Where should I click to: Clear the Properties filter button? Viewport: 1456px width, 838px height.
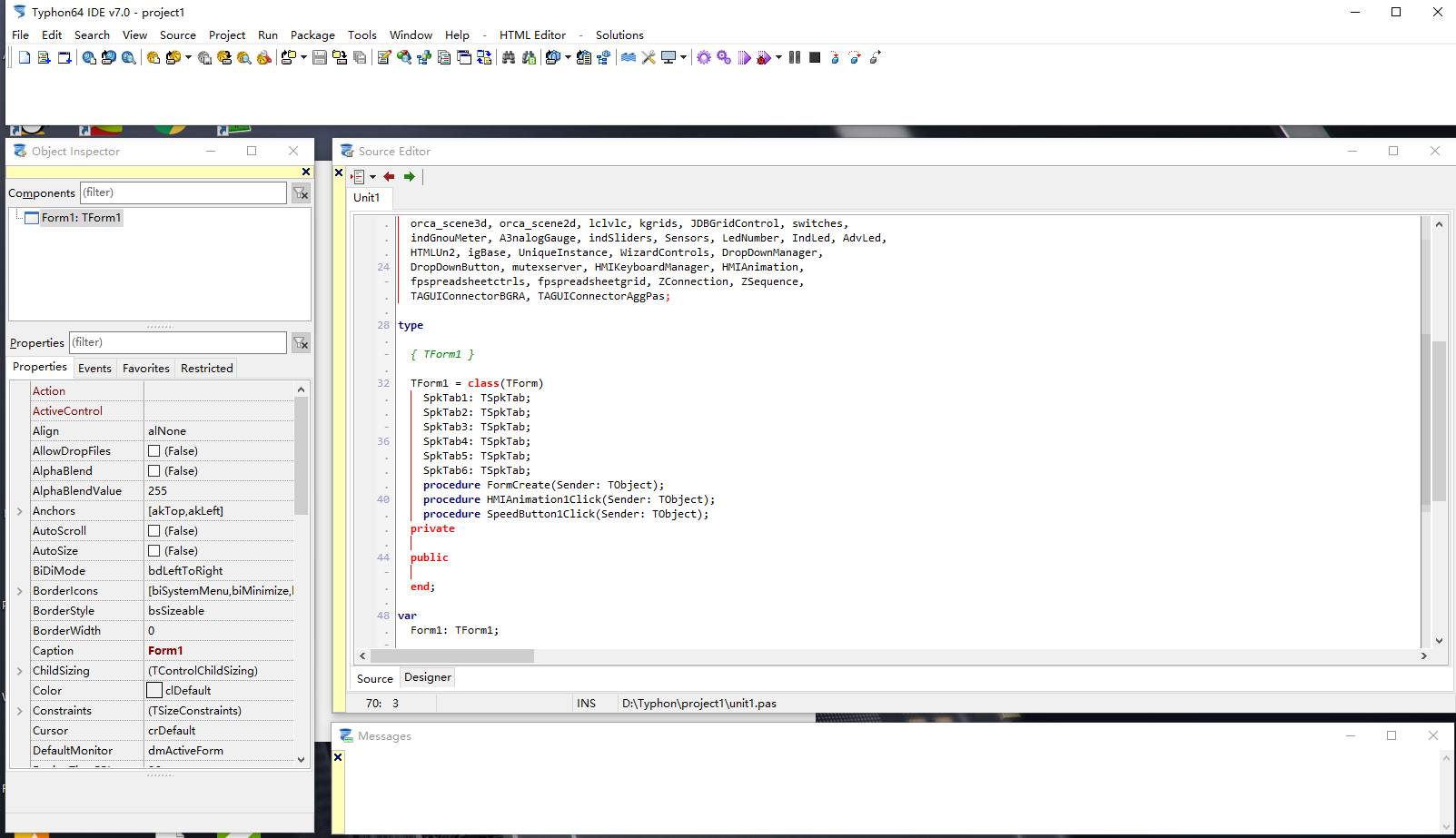301,343
